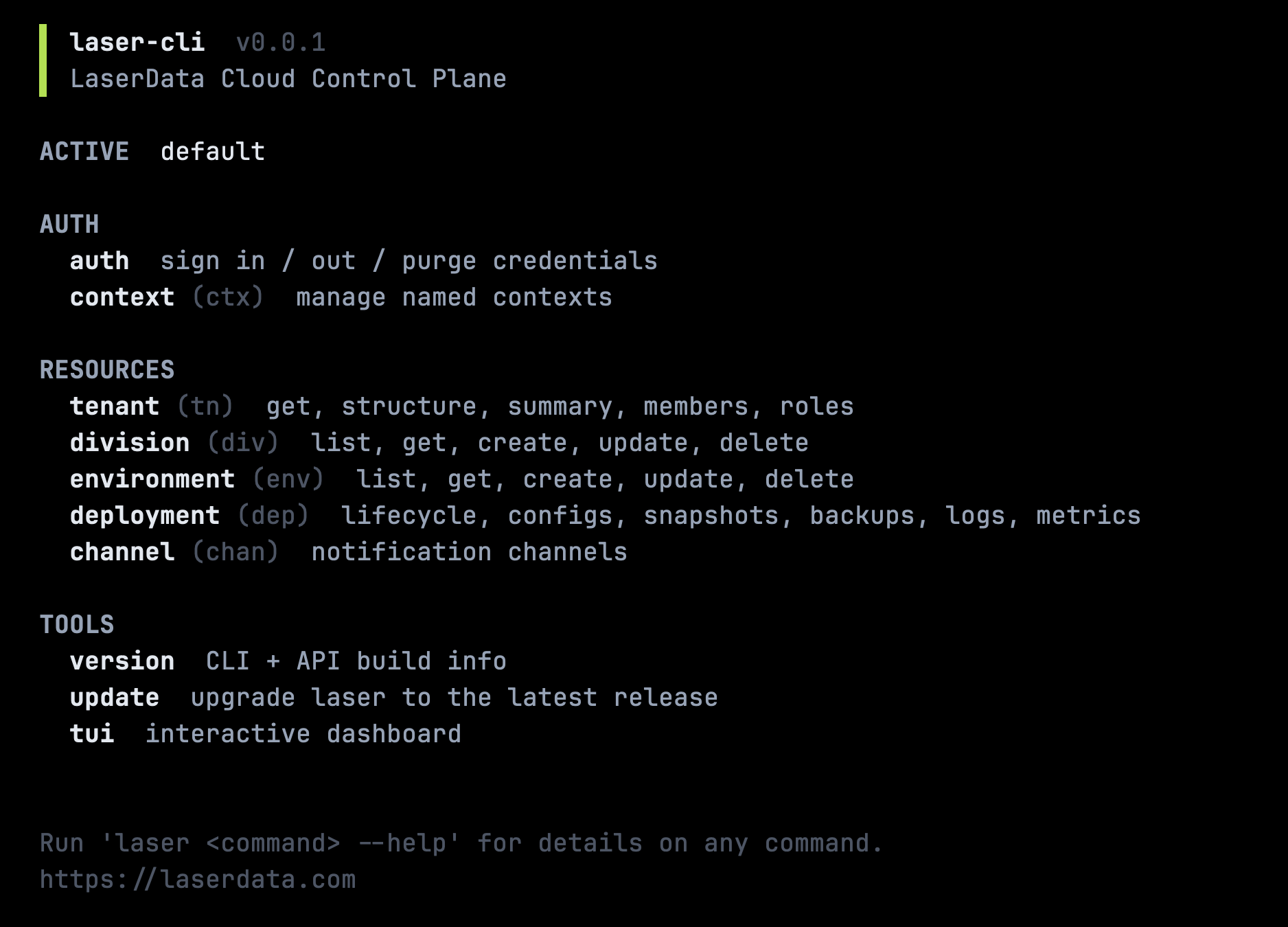This screenshot has width=1288, height=927.
Task: Click the RESOURCES section heading
Action: click(107, 370)
